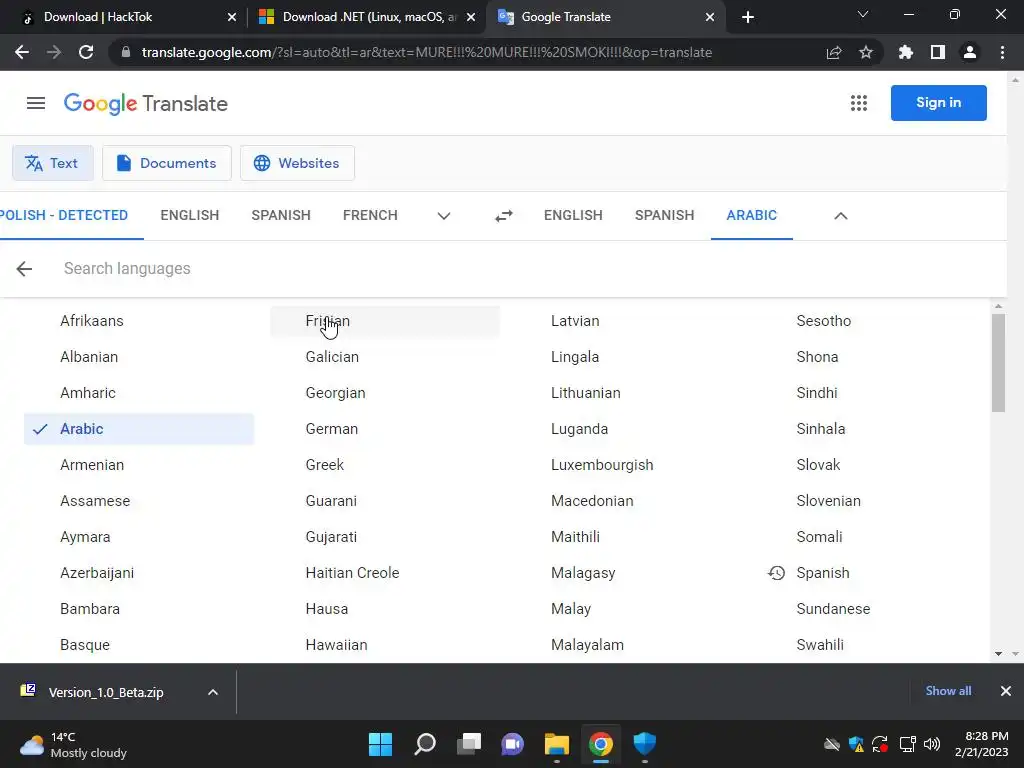The height and width of the screenshot is (768, 1024).
Task: Choose the Websites translation mode
Action: (297, 163)
